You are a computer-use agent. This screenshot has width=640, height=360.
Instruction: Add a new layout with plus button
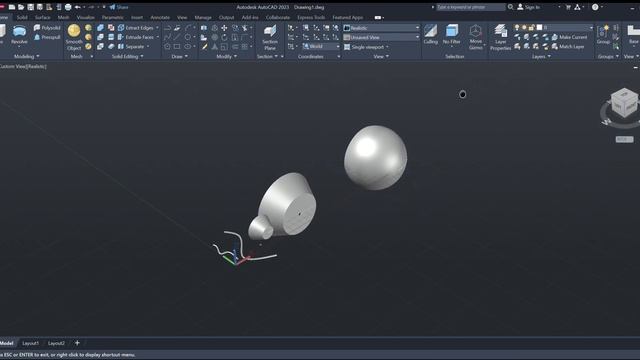77,343
